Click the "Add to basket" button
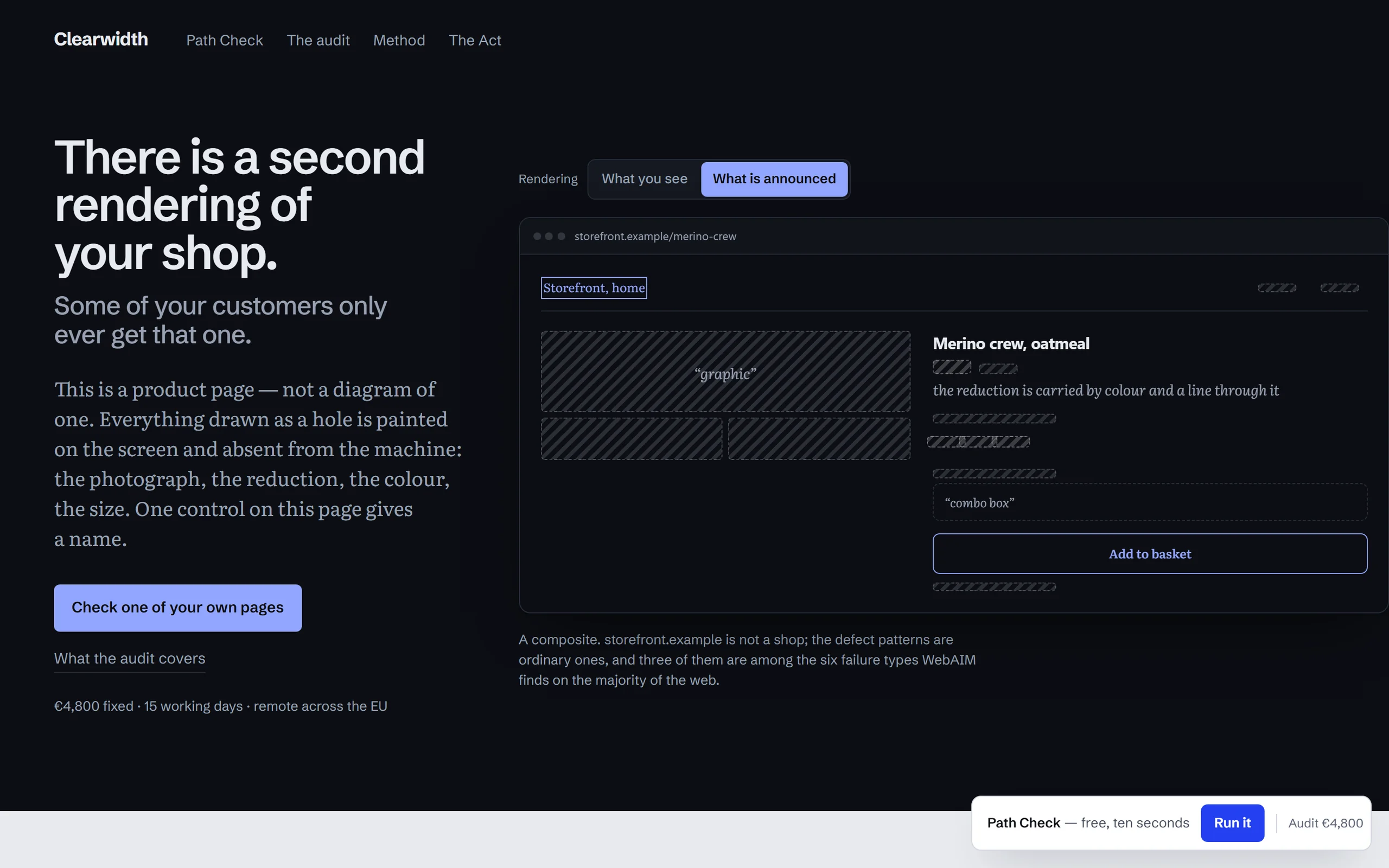 pos(1150,553)
